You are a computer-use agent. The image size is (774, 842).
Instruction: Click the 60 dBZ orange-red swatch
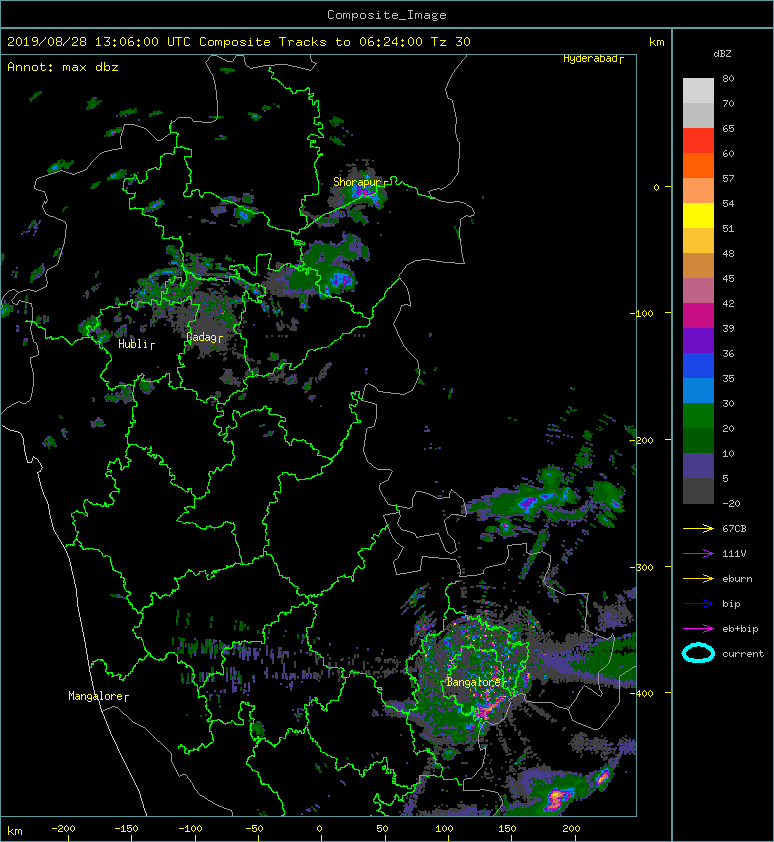pos(698,165)
